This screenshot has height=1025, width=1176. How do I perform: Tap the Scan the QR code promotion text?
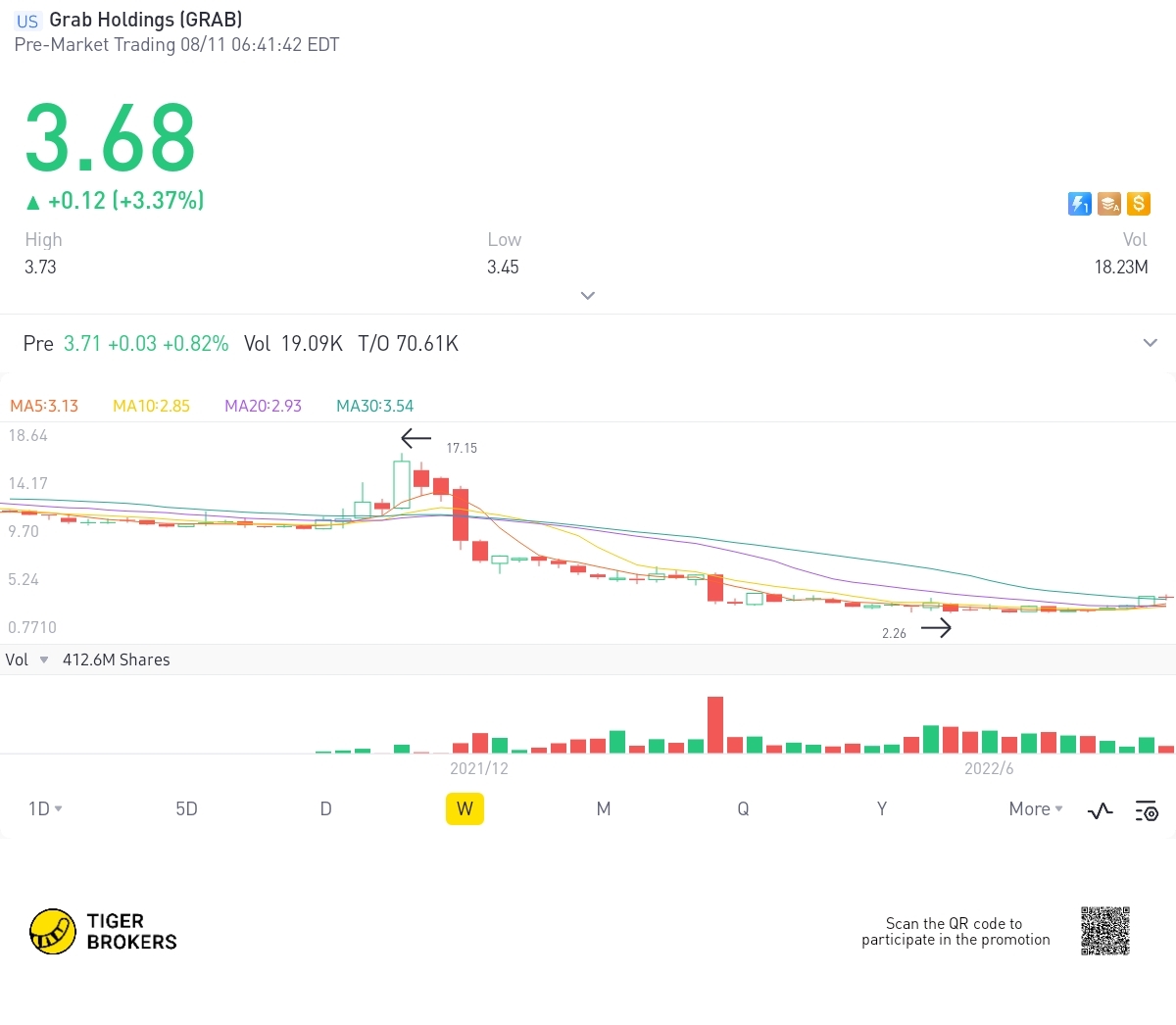point(955,931)
